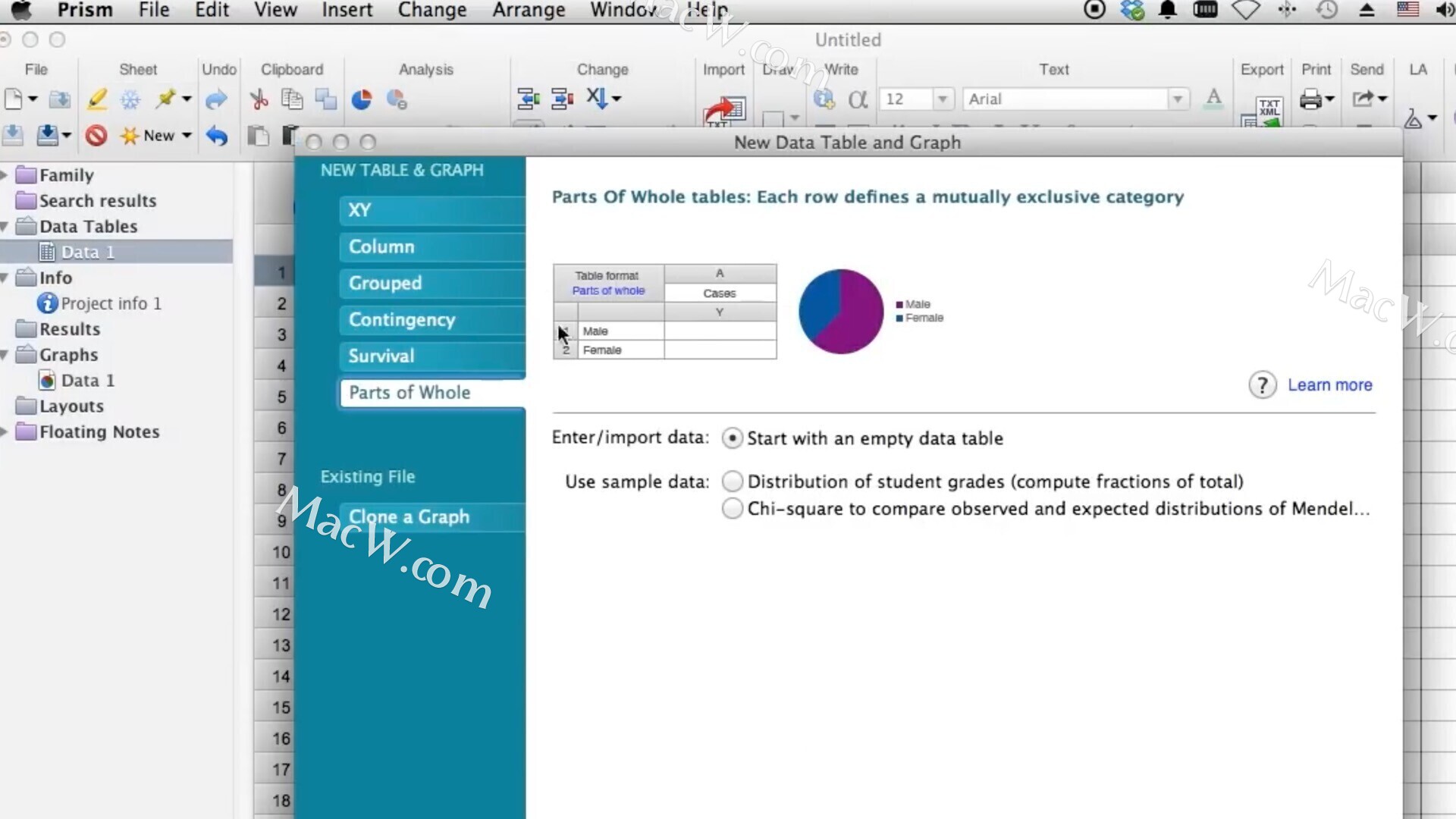Choose the XY table type
Viewport: 1456px width, 819px height.
tap(432, 210)
